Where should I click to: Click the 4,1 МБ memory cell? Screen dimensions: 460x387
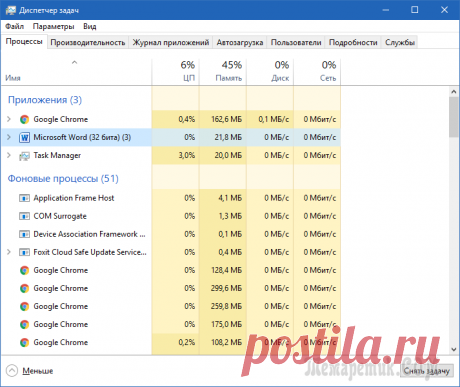coord(223,198)
